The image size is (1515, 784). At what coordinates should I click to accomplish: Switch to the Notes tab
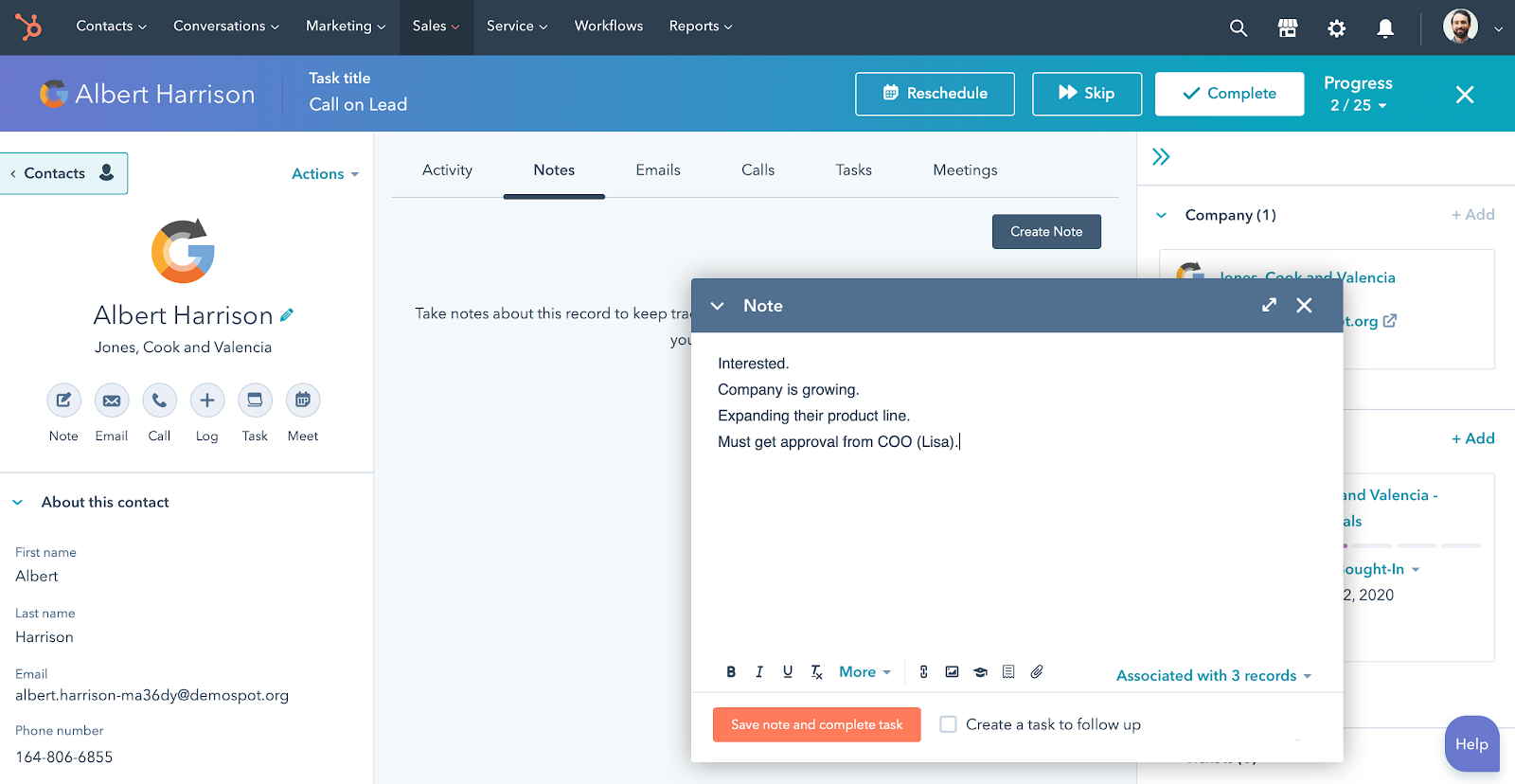tap(554, 170)
